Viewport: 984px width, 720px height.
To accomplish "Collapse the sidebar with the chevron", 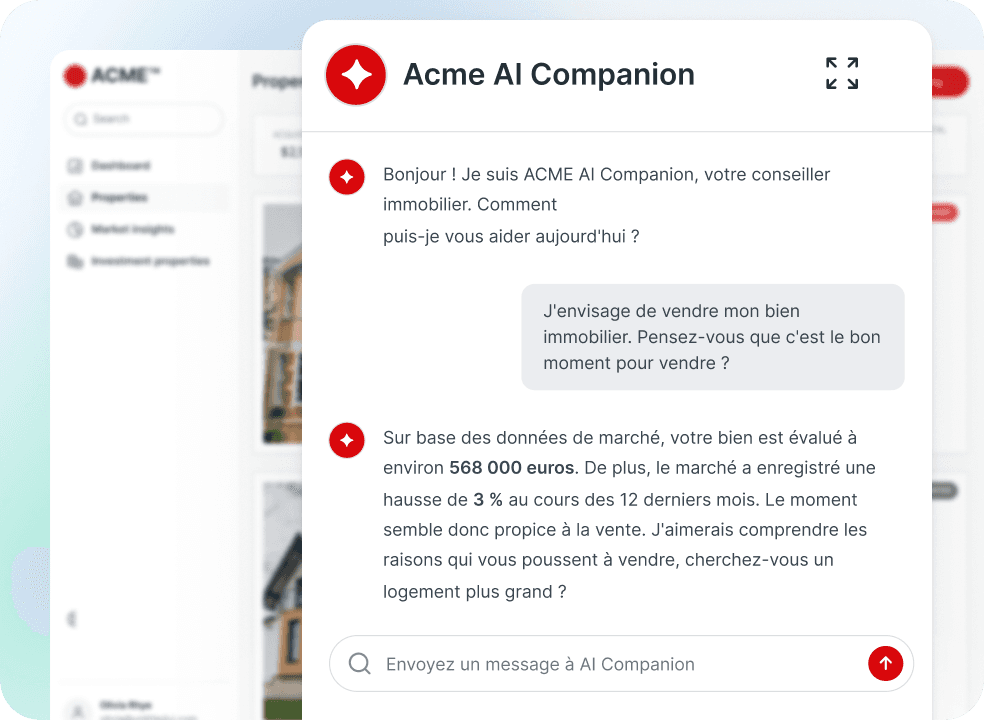I will tap(72, 619).
